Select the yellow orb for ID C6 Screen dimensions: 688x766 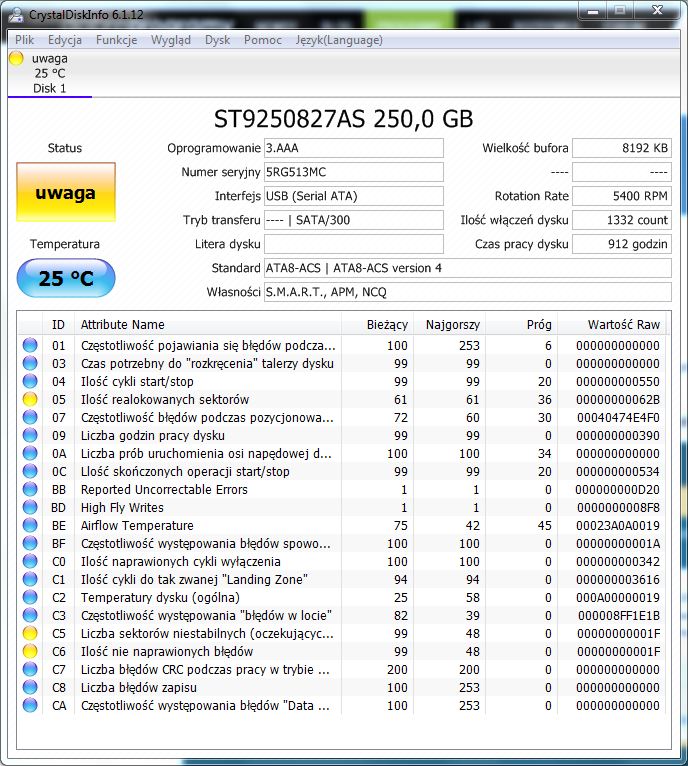pos(30,651)
